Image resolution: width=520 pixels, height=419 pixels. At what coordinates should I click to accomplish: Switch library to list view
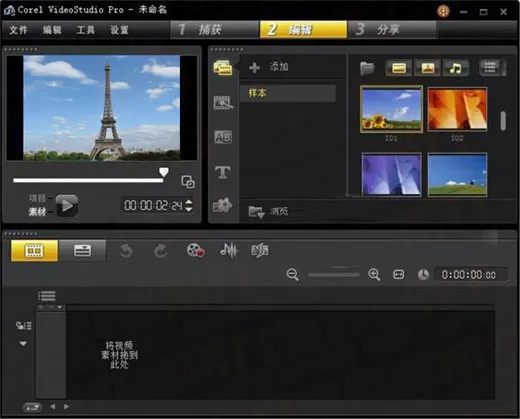click(489, 68)
